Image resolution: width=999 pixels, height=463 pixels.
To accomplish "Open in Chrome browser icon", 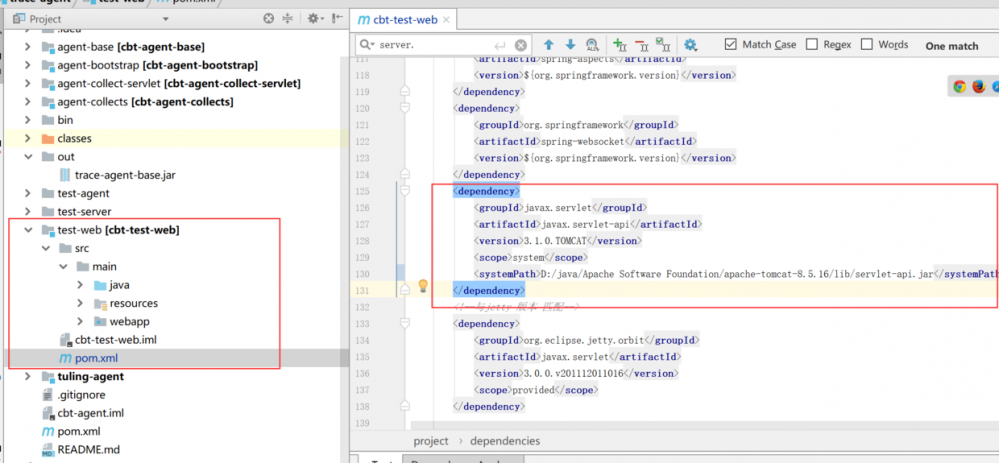I will [959, 87].
